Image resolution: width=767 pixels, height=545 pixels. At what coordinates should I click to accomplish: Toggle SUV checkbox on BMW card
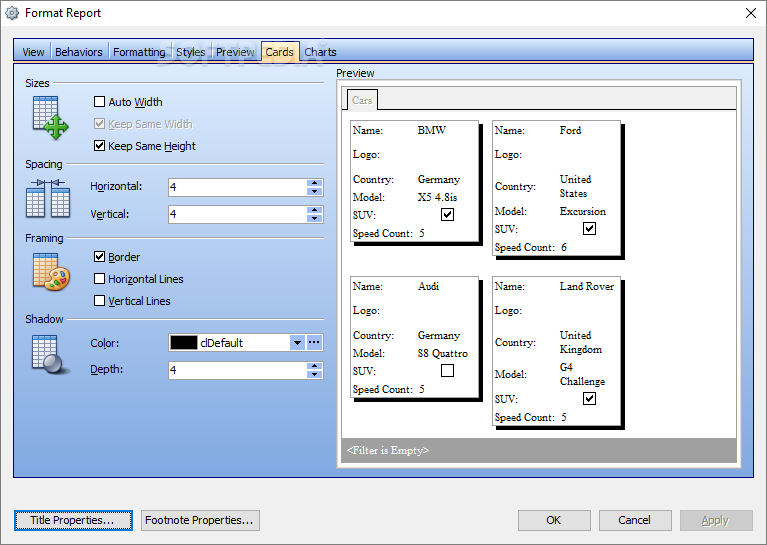448,215
